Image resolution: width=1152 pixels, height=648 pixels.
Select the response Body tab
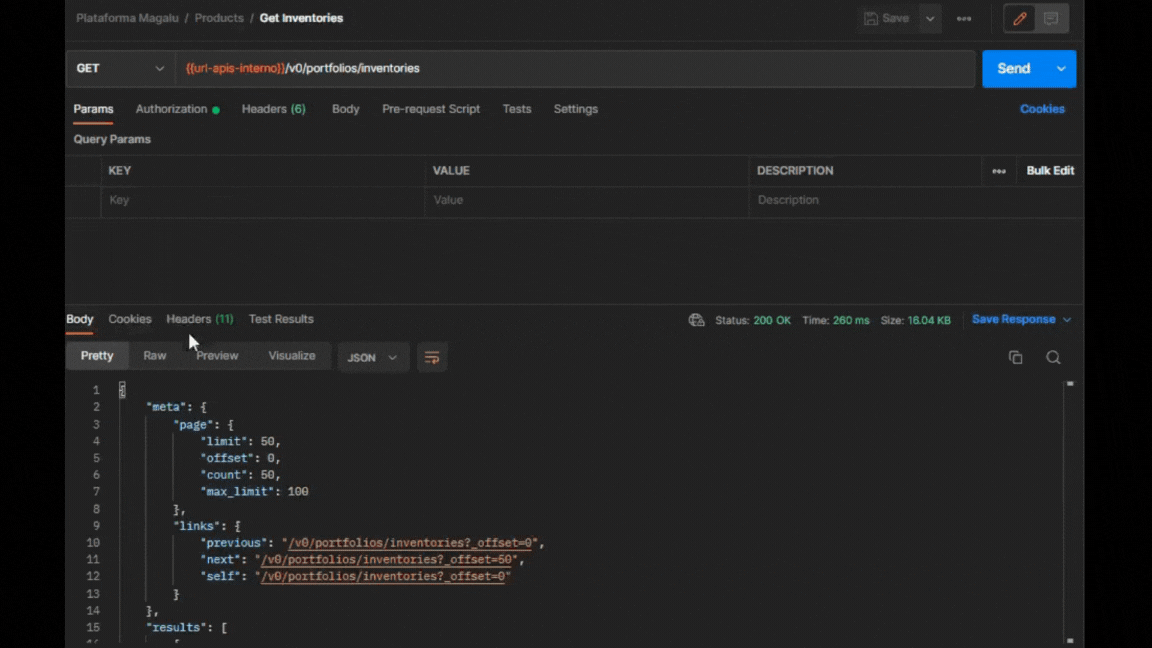point(79,320)
